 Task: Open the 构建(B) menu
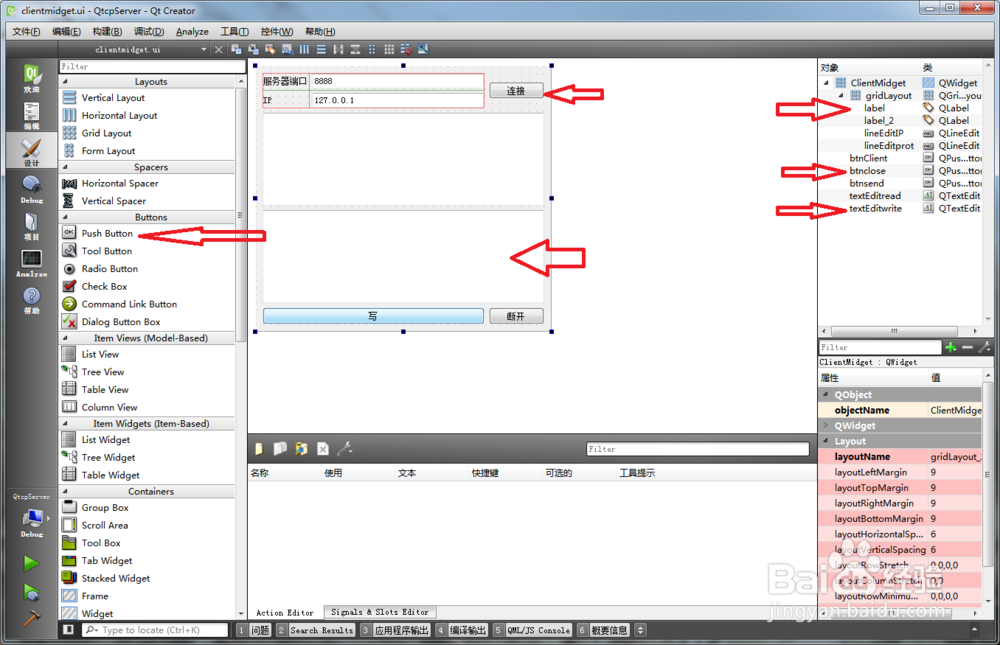107,31
